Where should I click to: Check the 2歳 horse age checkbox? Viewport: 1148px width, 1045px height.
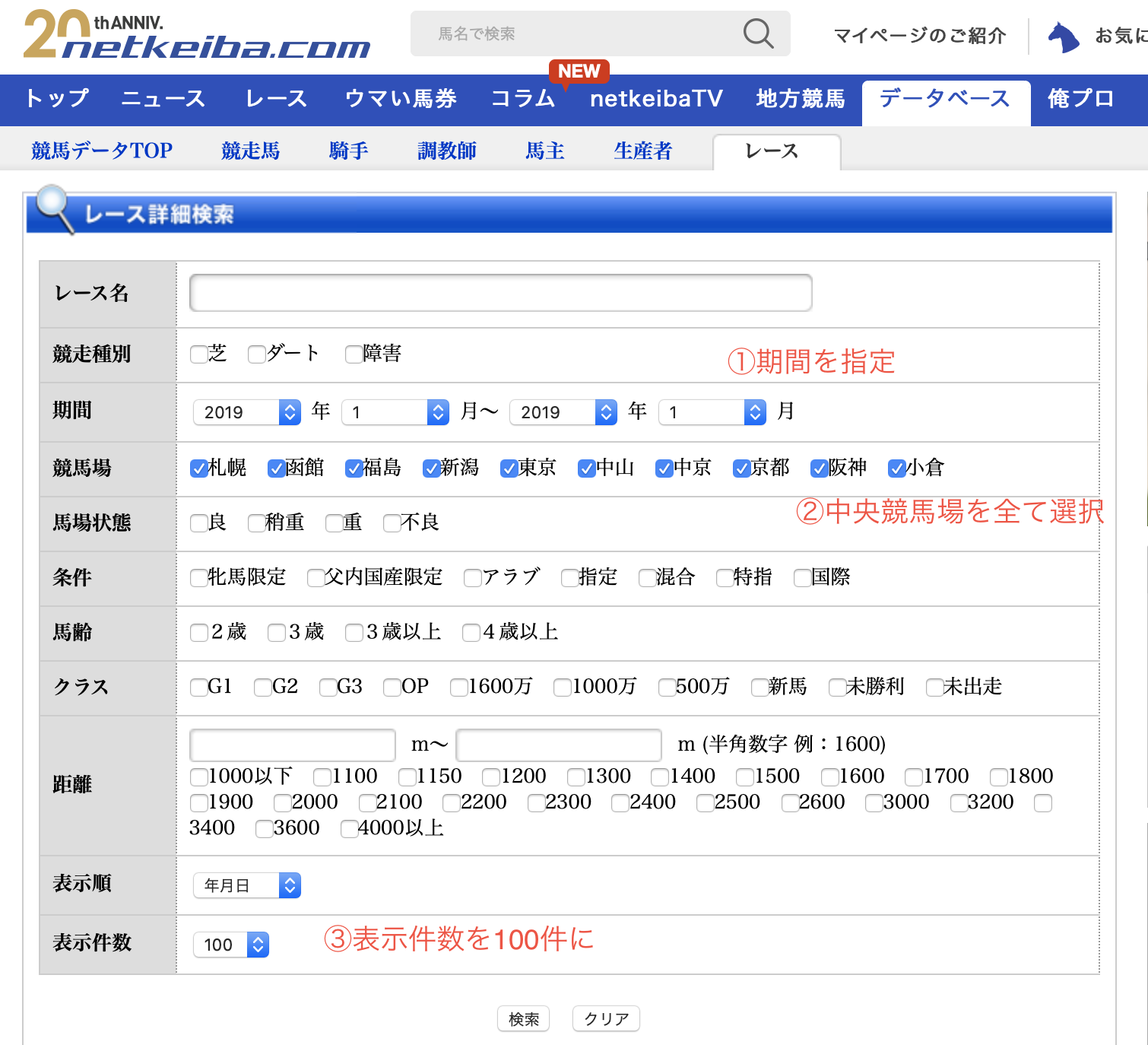(198, 633)
